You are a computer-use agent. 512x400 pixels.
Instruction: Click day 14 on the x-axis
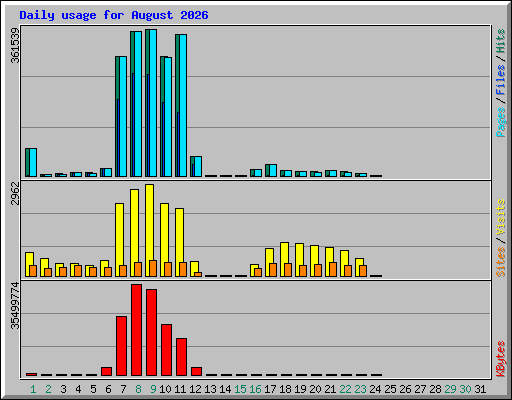point(225,389)
